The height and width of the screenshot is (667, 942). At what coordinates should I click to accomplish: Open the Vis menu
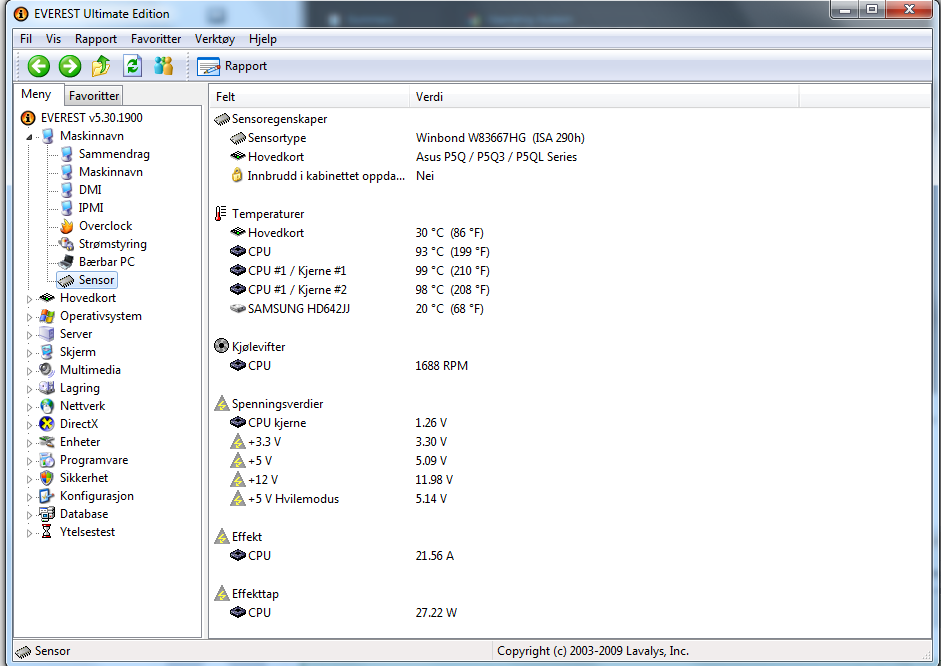pos(53,39)
